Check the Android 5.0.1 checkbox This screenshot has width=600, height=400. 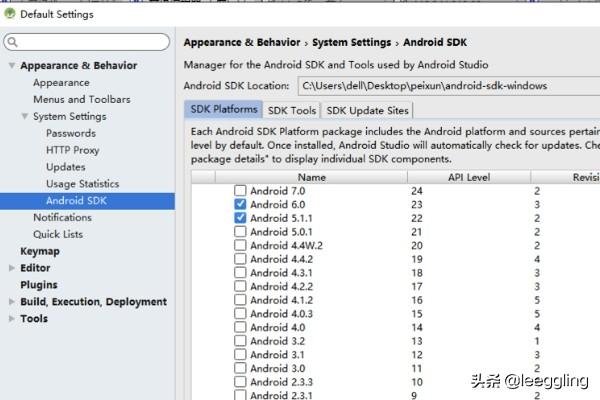pyautogui.click(x=240, y=232)
